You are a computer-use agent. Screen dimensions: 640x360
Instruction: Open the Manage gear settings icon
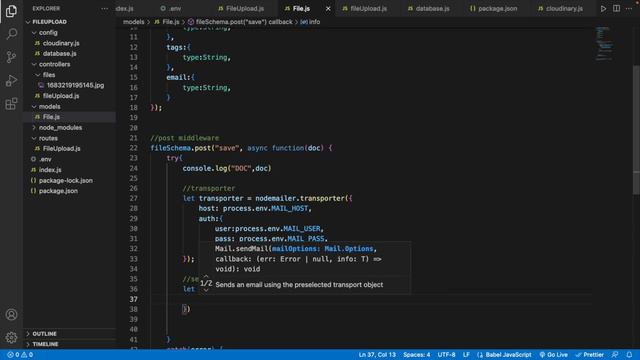coord(11,338)
